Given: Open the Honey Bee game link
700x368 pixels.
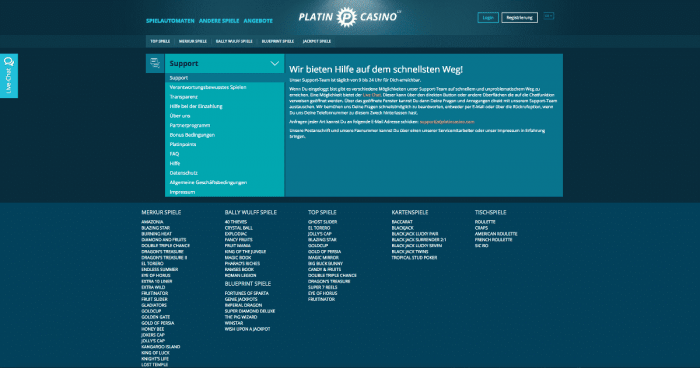Looking at the screenshot, I should tap(153, 329).
